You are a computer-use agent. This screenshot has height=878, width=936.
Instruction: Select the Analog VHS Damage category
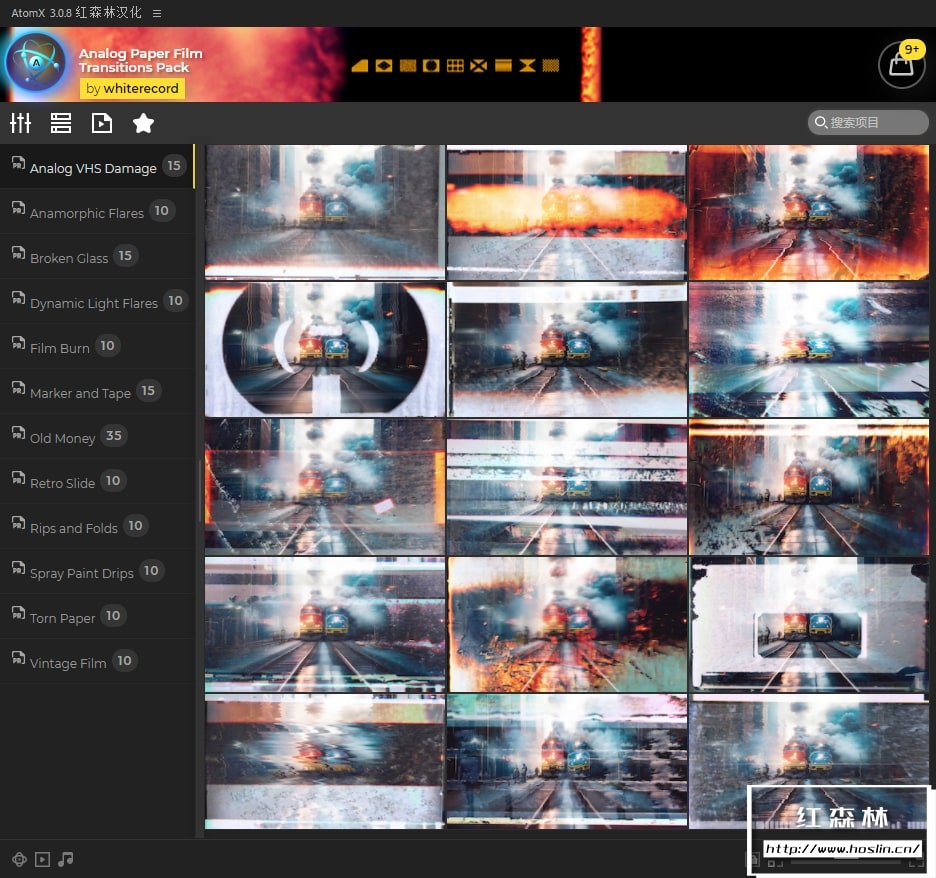pos(97,167)
